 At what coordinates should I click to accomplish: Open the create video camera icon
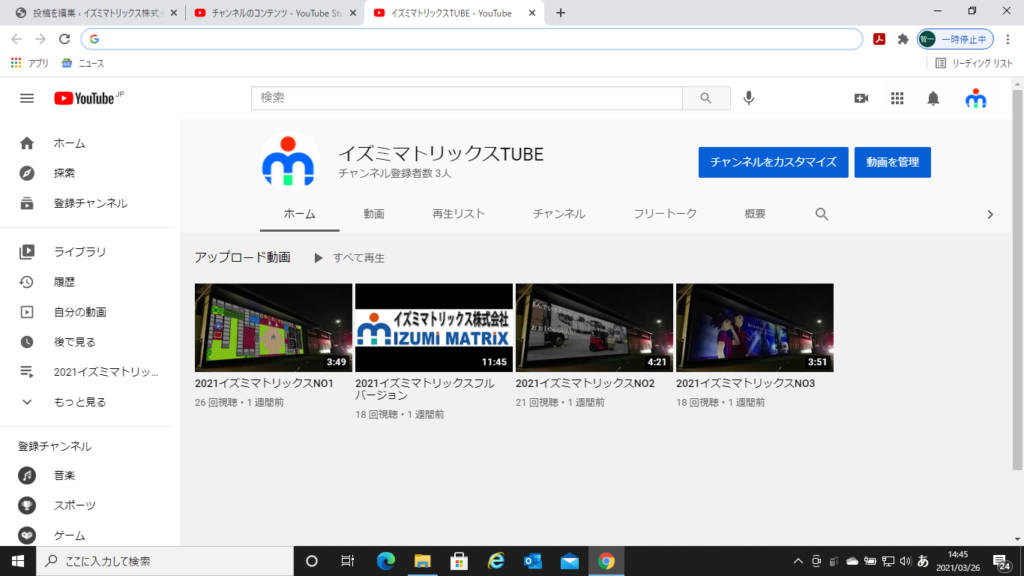coord(861,99)
